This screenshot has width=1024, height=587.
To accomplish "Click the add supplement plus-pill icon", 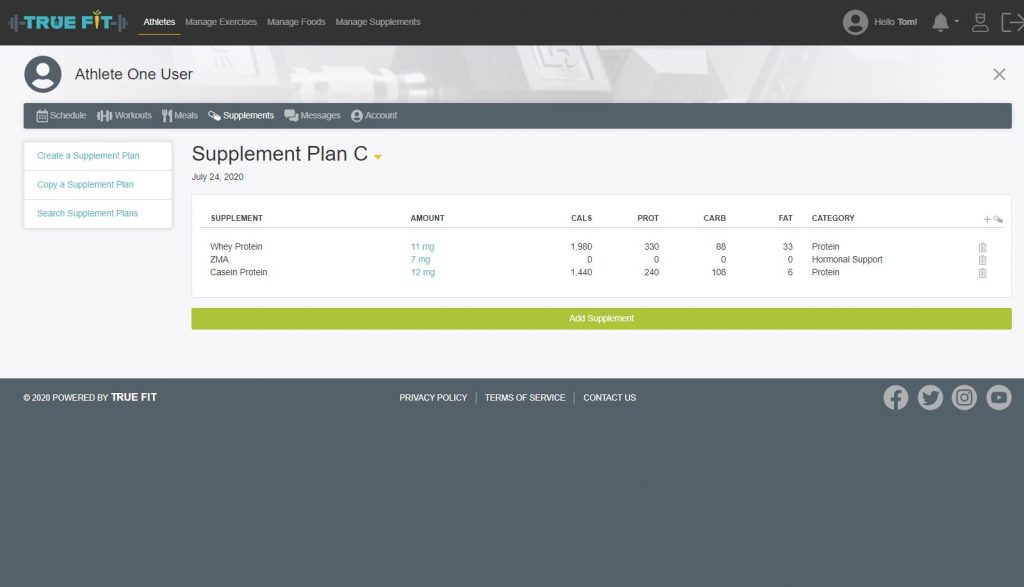I will click(992, 219).
